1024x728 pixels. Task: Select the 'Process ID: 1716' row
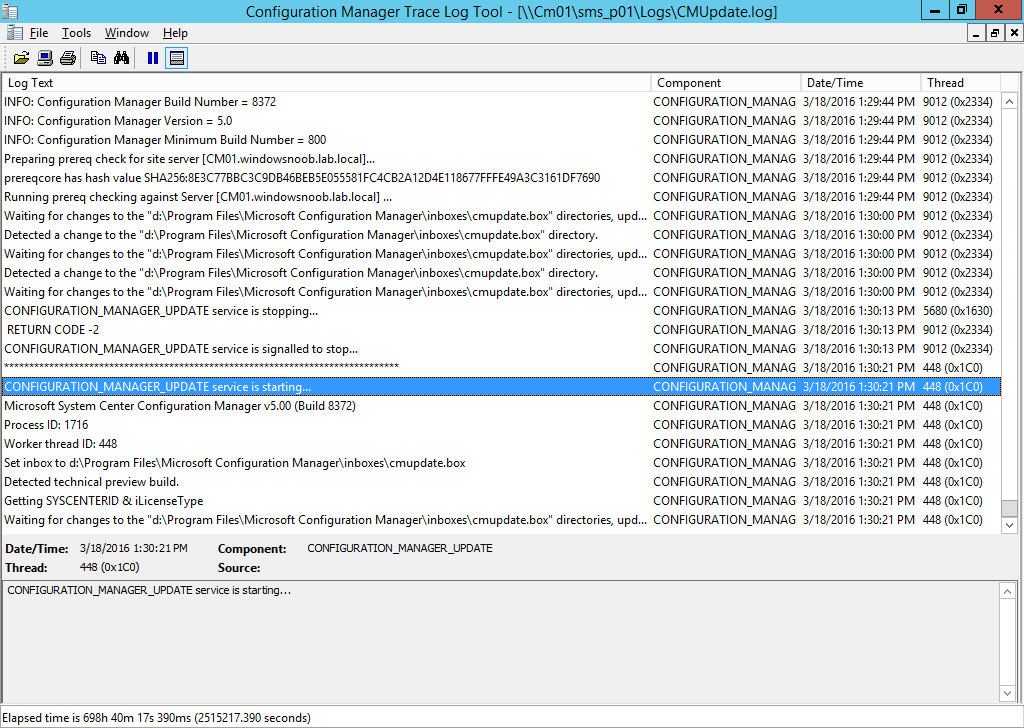pyautogui.click(x=501, y=424)
